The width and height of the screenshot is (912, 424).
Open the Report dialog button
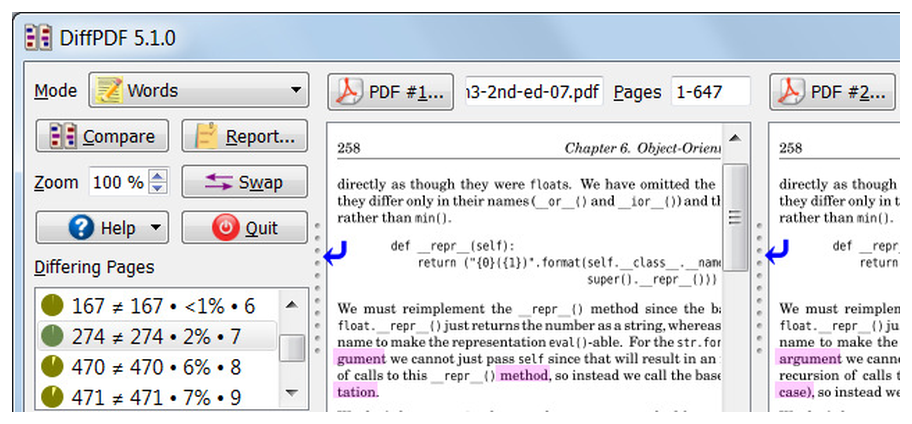245,137
